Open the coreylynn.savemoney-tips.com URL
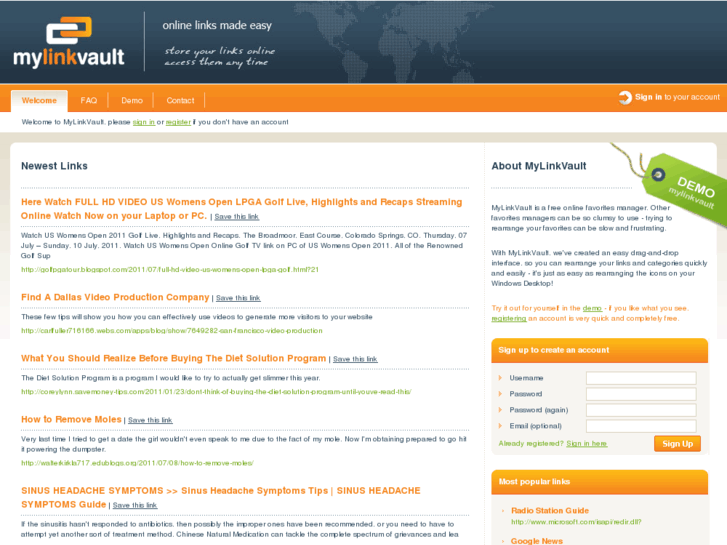The height and width of the screenshot is (545, 727). click(x=216, y=392)
